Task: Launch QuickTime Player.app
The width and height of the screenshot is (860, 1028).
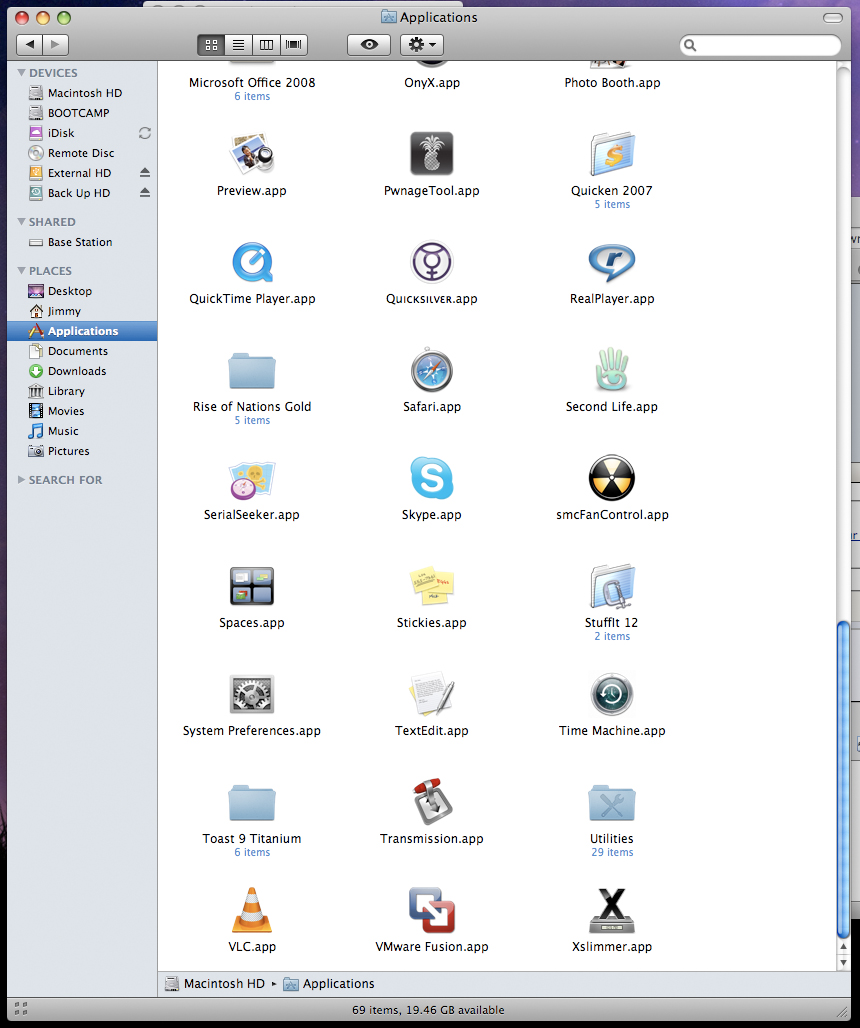Action: coord(252,262)
